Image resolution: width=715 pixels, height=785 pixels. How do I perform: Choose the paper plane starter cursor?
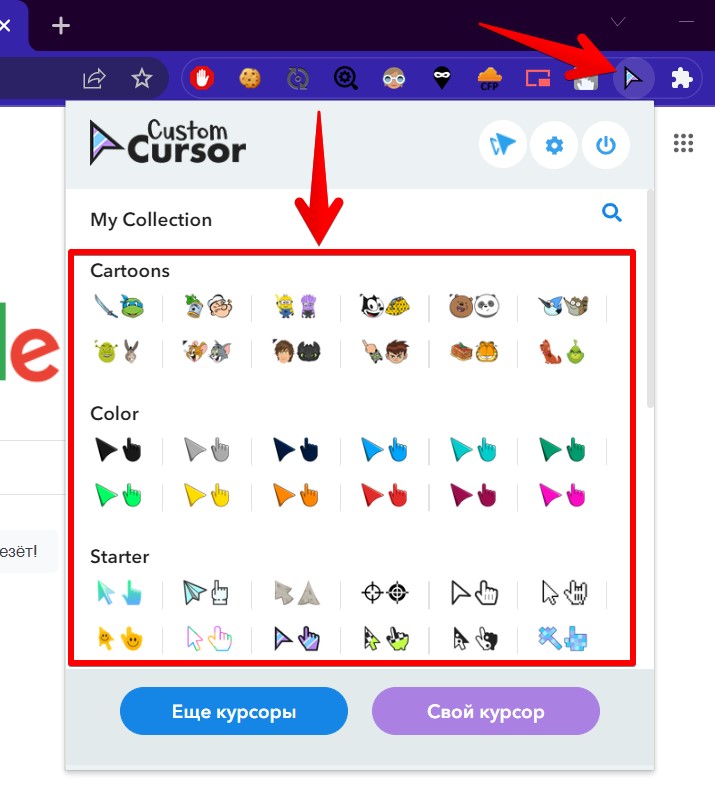206,593
